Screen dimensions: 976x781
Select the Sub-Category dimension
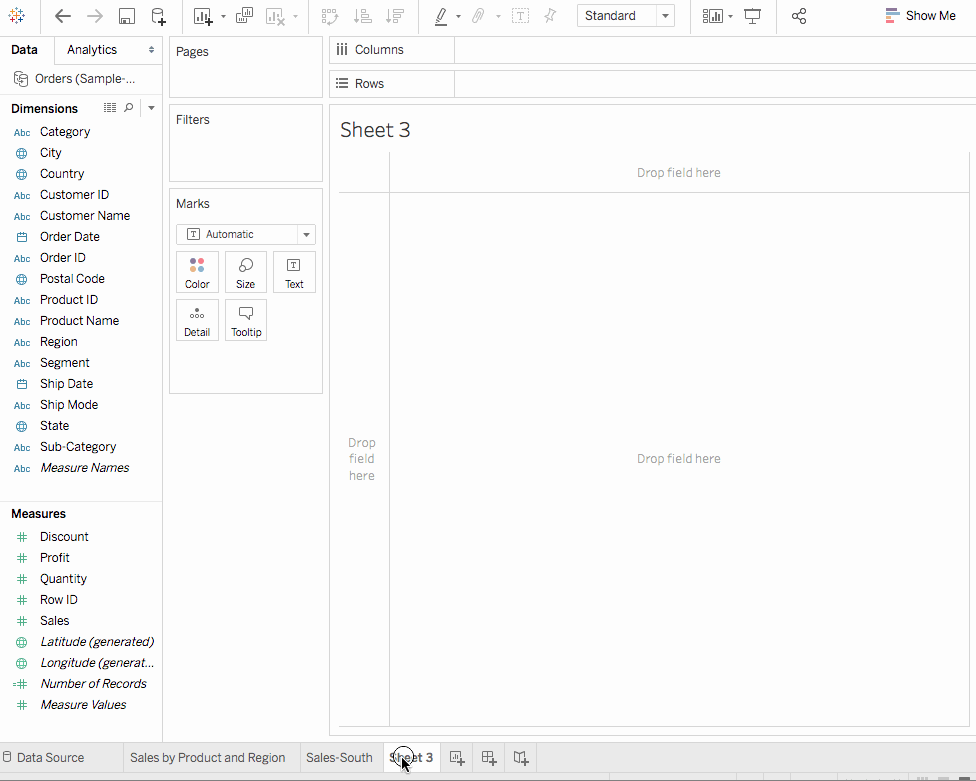click(x=78, y=447)
